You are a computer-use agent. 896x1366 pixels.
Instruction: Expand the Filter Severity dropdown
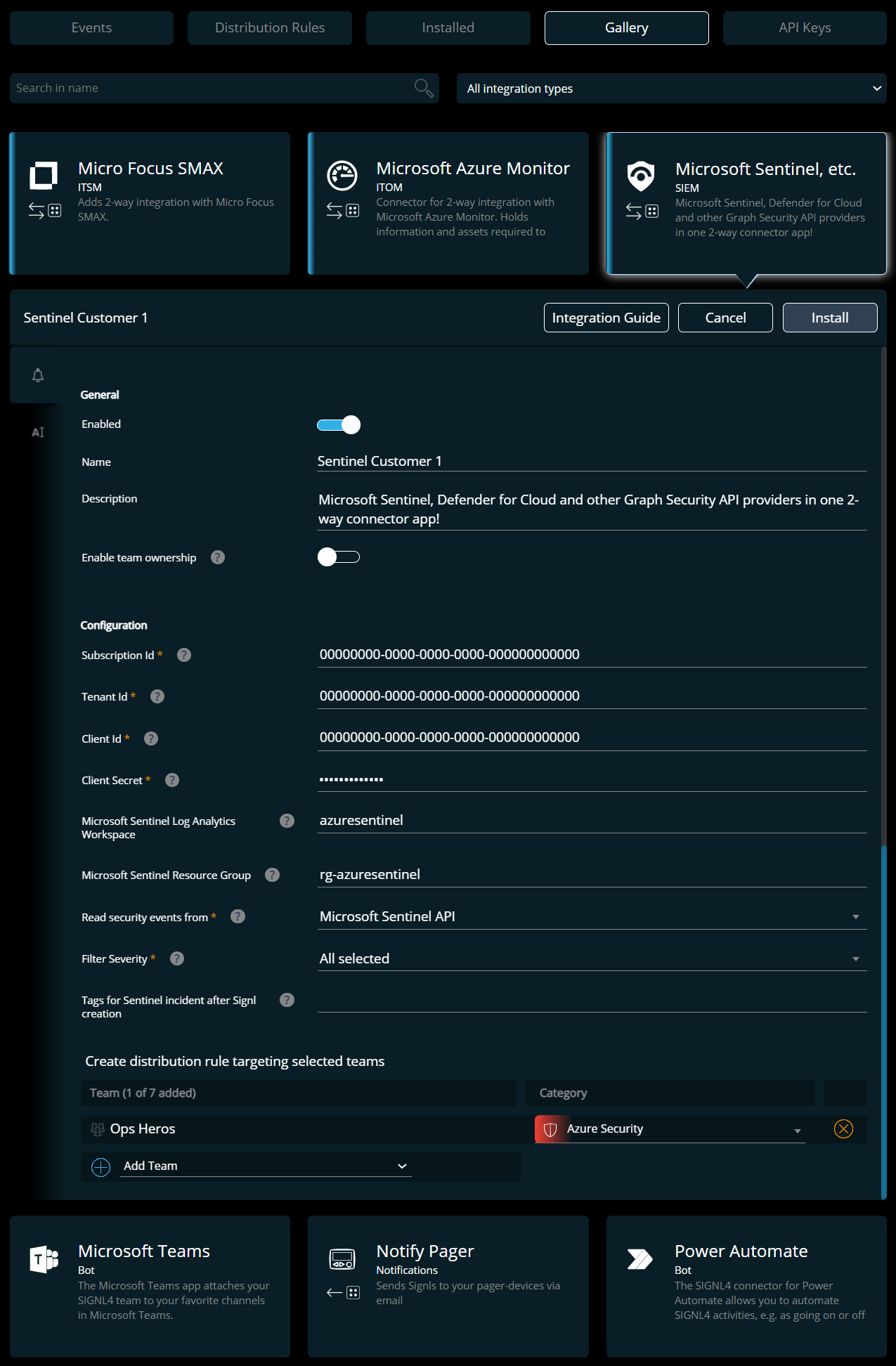592,958
